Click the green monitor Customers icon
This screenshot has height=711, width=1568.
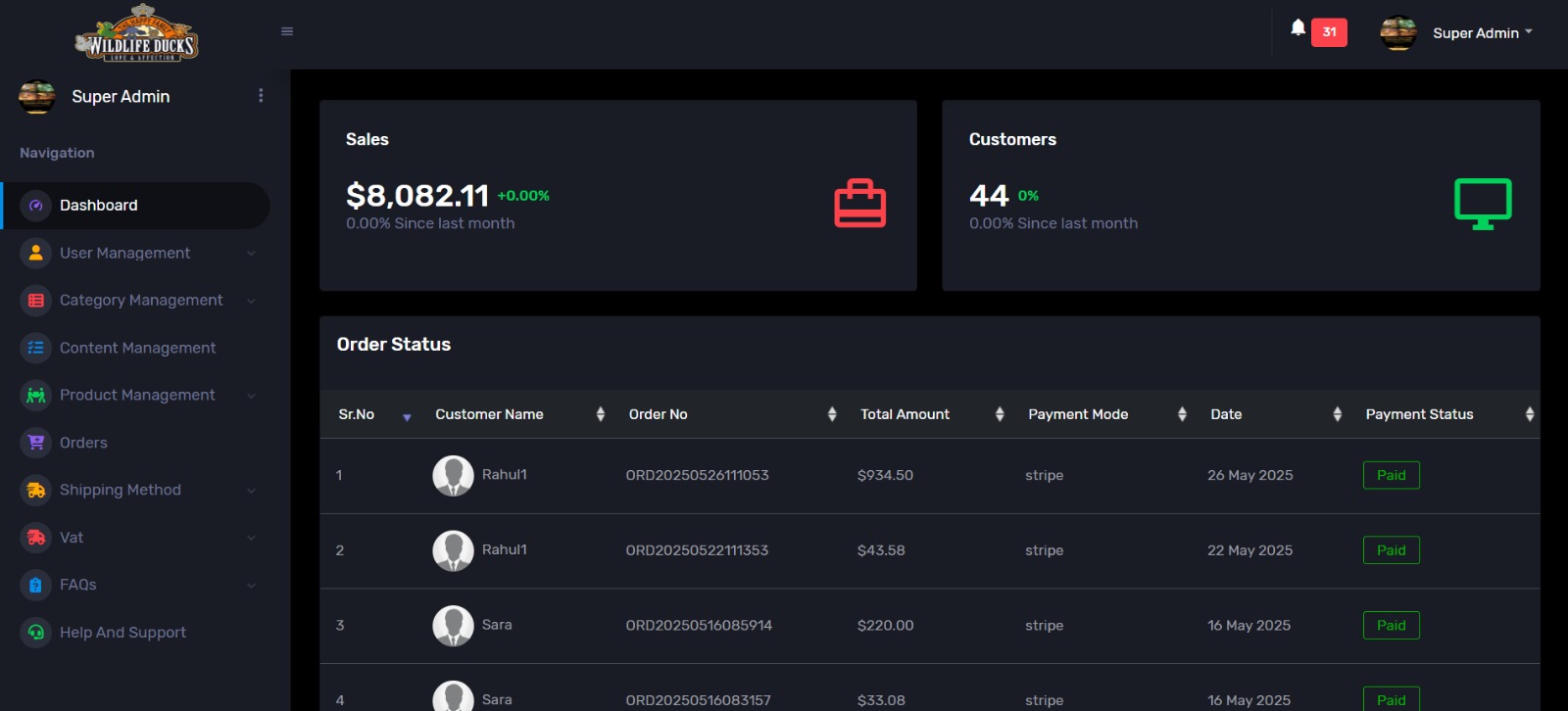coord(1483,203)
